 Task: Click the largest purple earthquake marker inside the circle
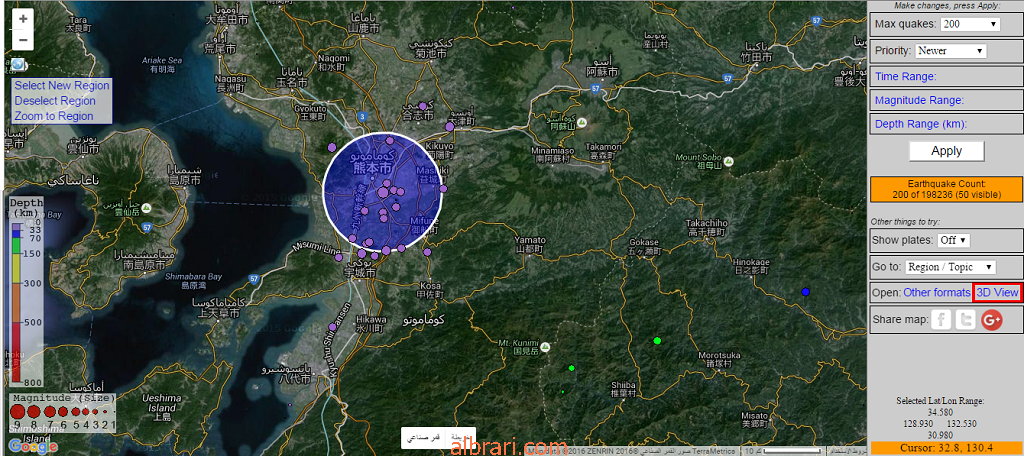coord(383,193)
